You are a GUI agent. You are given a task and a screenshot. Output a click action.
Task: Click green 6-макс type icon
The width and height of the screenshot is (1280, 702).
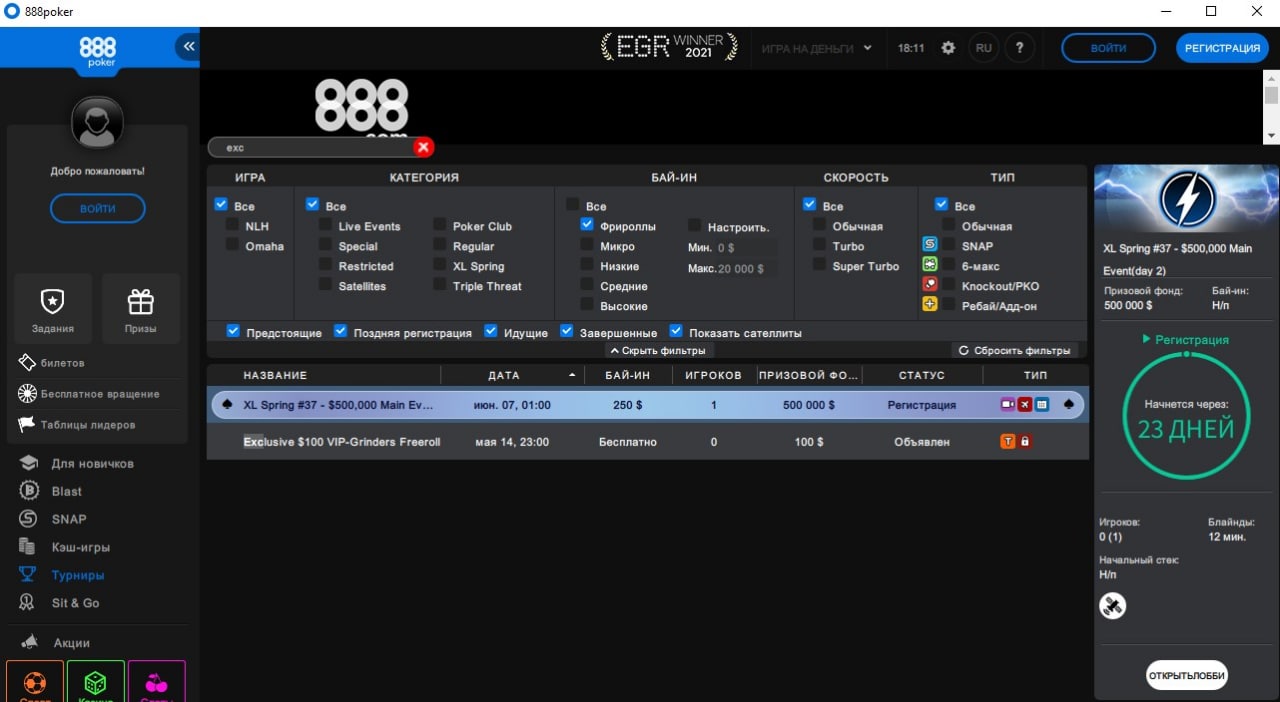pyautogui.click(x=930, y=264)
